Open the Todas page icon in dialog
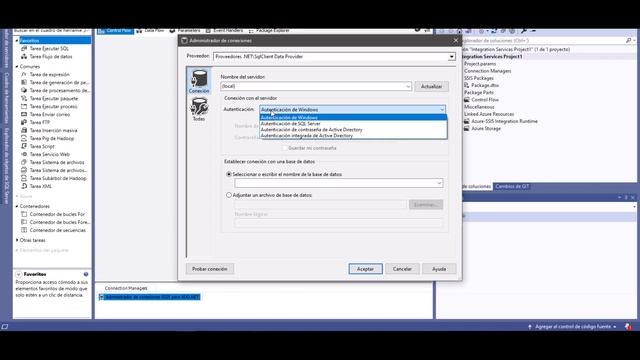This screenshot has width=640, height=360. point(199,107)
